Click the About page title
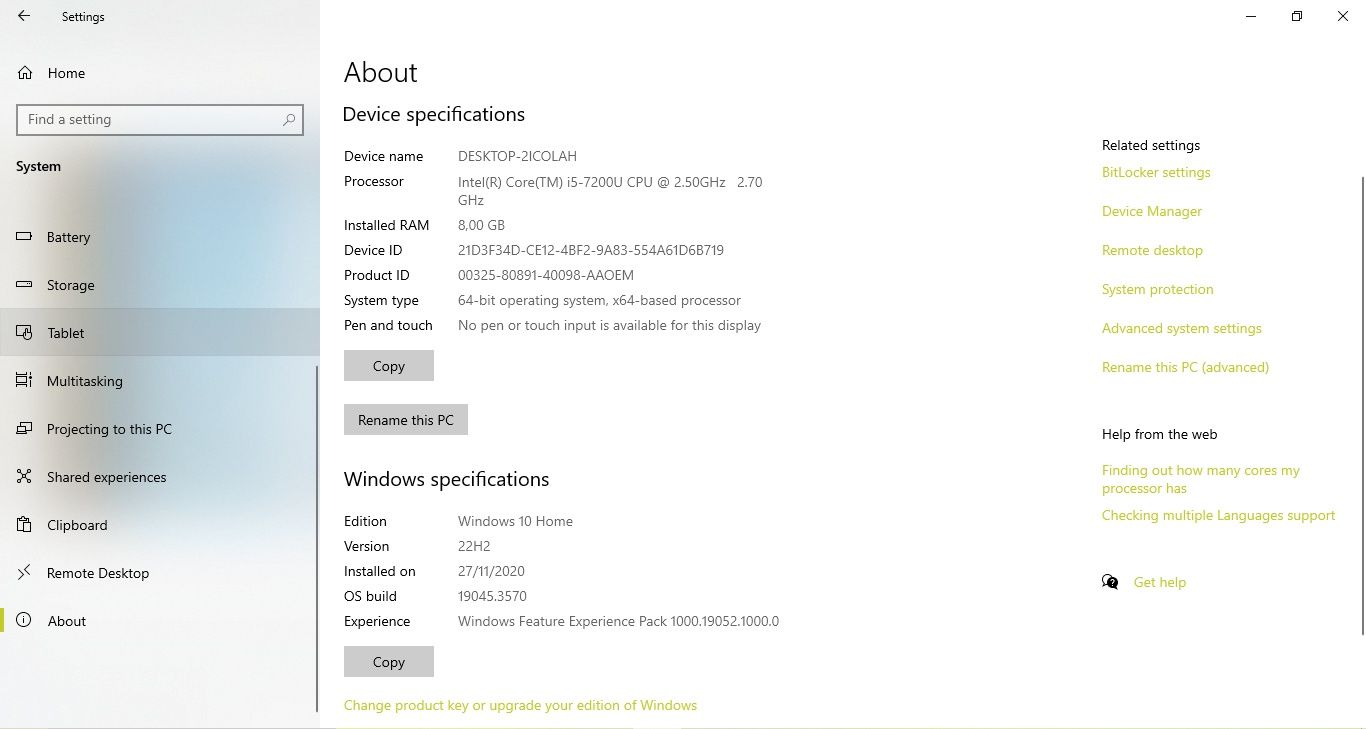 pos(381,72)
